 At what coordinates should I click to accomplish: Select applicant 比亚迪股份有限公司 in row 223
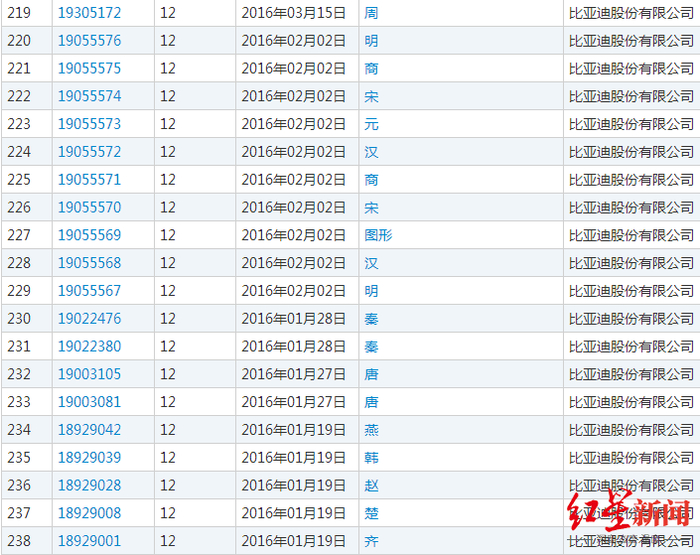(x=631, y=124)
